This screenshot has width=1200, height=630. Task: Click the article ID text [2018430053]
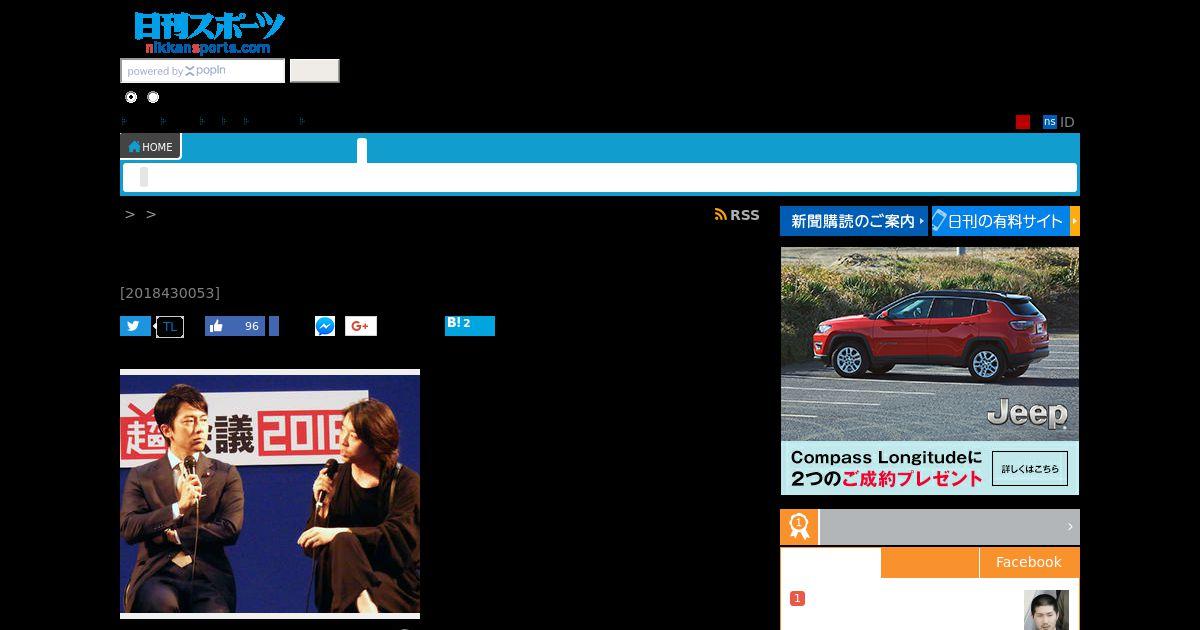170,293
